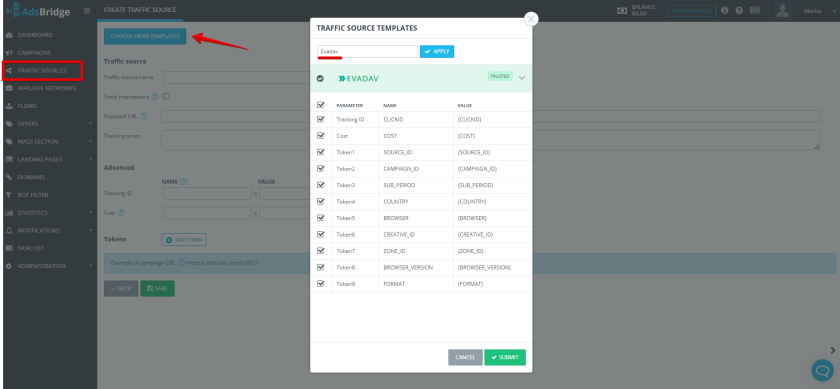The height and width of the screenshot is (389, 840).
Task: Toggle the Track impressions checkbox
Action: 167,96
